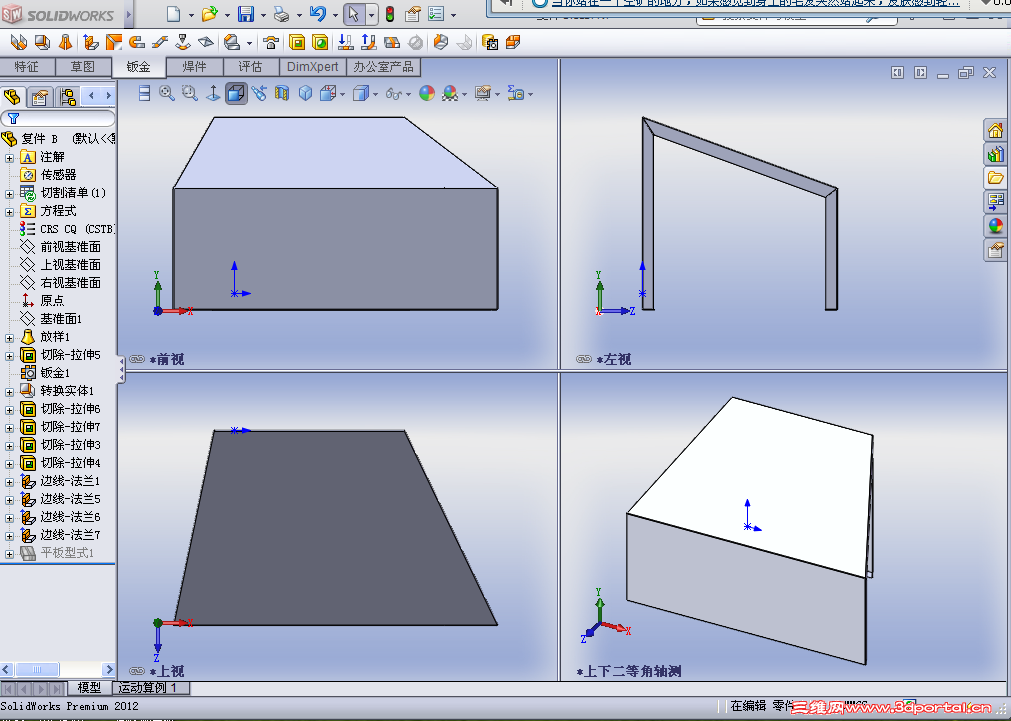Open the PropertyManager panel tab
Viewport: 1011px width, 721px height.
click(40, 97)
